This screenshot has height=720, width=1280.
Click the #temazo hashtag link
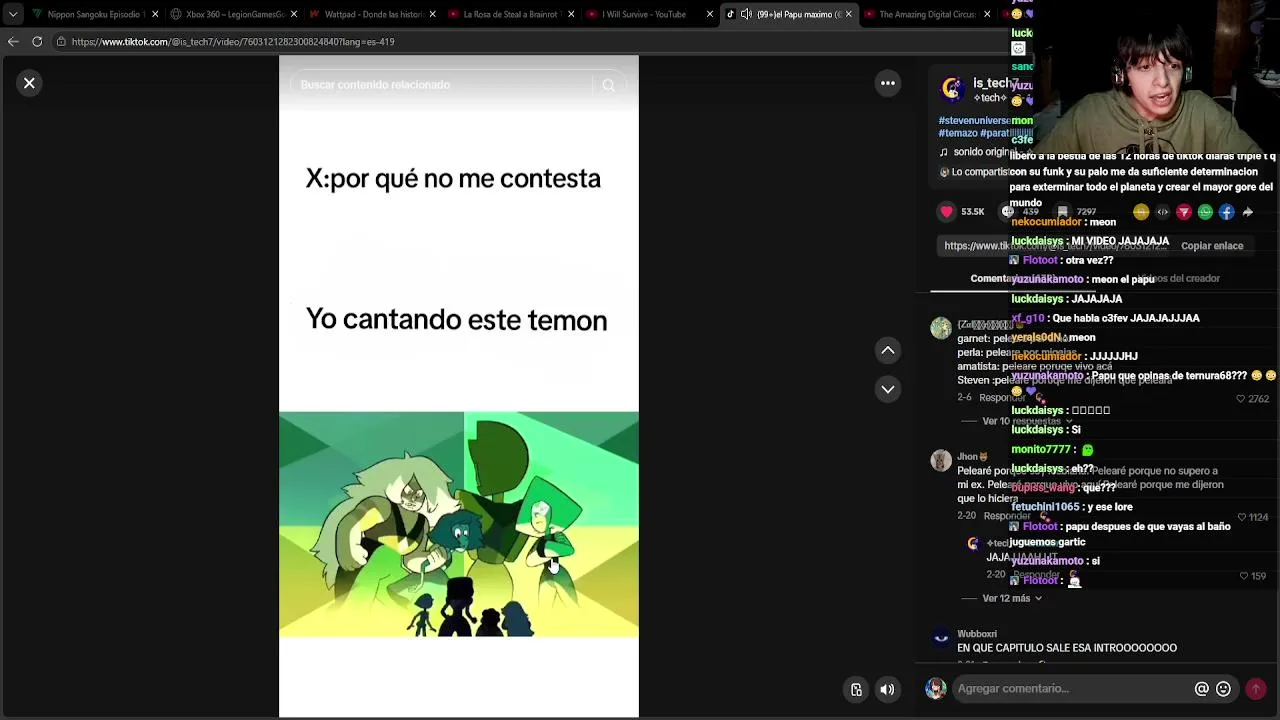957,133
